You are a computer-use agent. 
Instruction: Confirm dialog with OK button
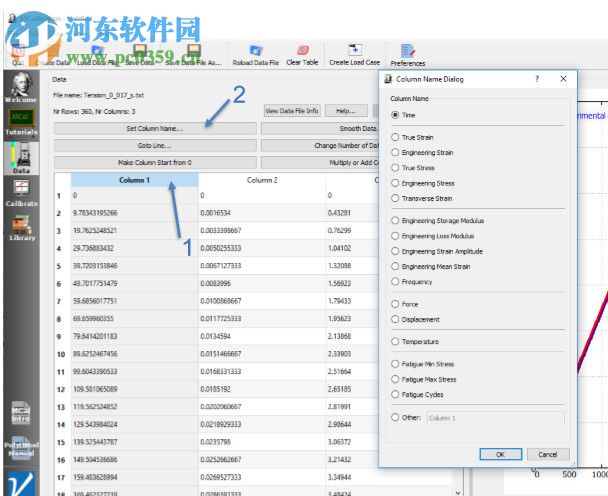click(501, 454)
